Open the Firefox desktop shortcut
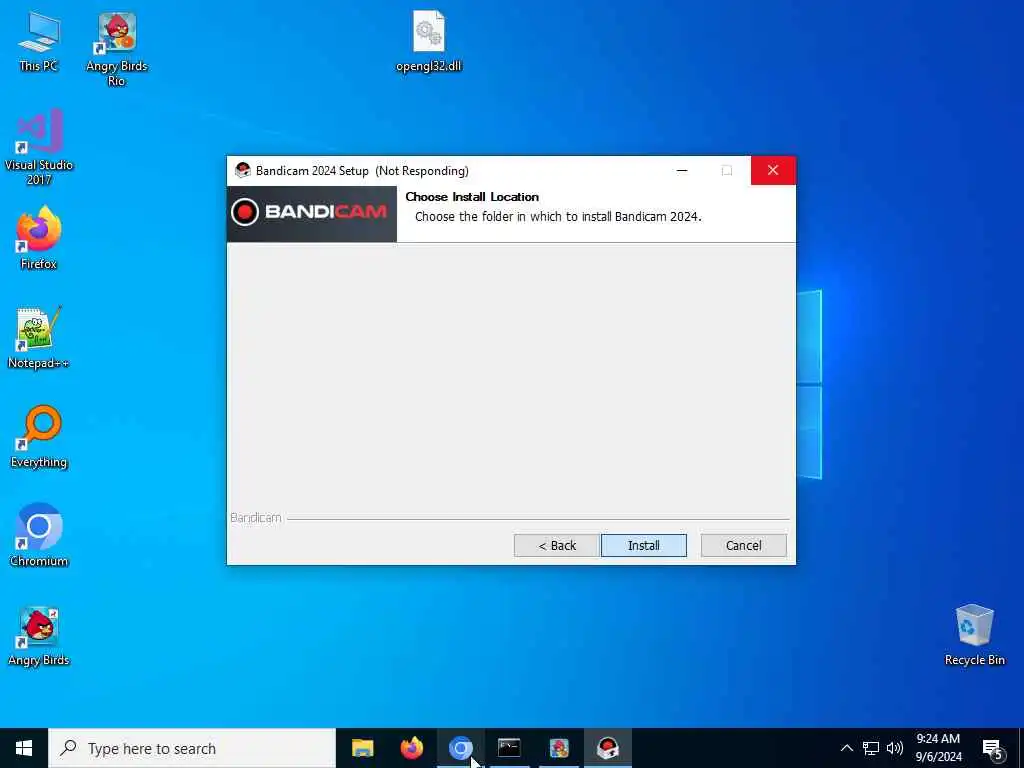1024x768 pixels. 39,238
